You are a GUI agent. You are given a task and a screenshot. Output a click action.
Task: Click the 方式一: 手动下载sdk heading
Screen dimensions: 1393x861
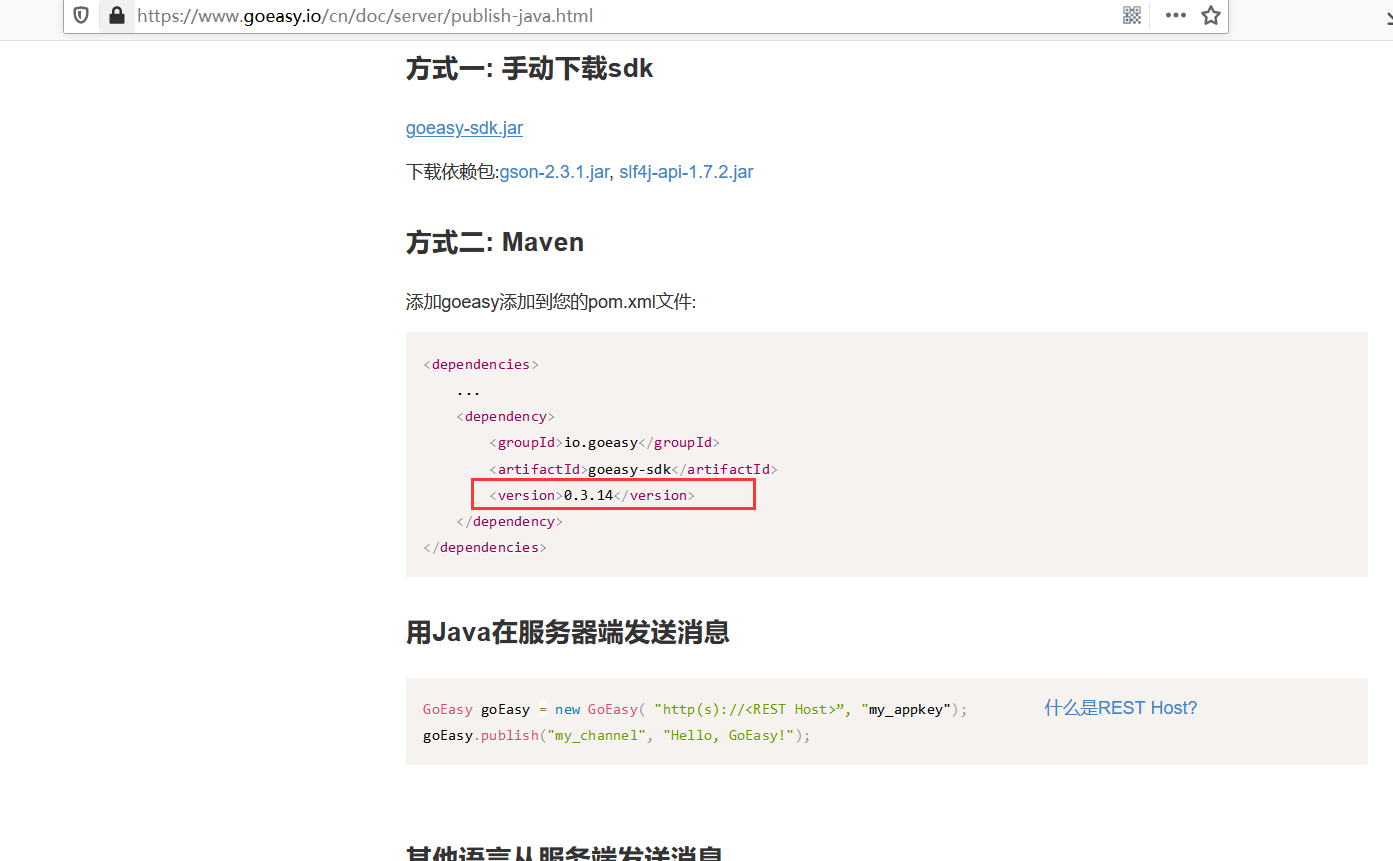529,68
